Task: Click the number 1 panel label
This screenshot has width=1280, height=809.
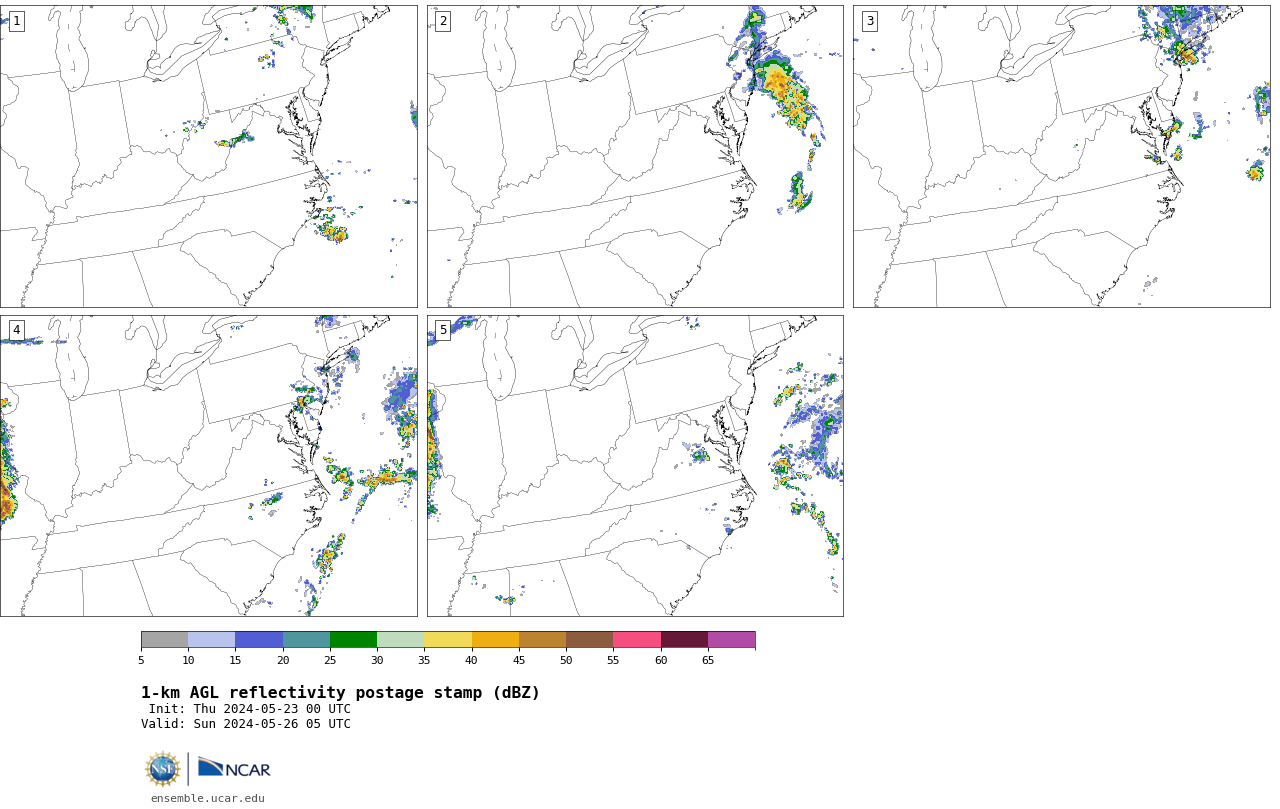Action: click(x=16, y=21)
